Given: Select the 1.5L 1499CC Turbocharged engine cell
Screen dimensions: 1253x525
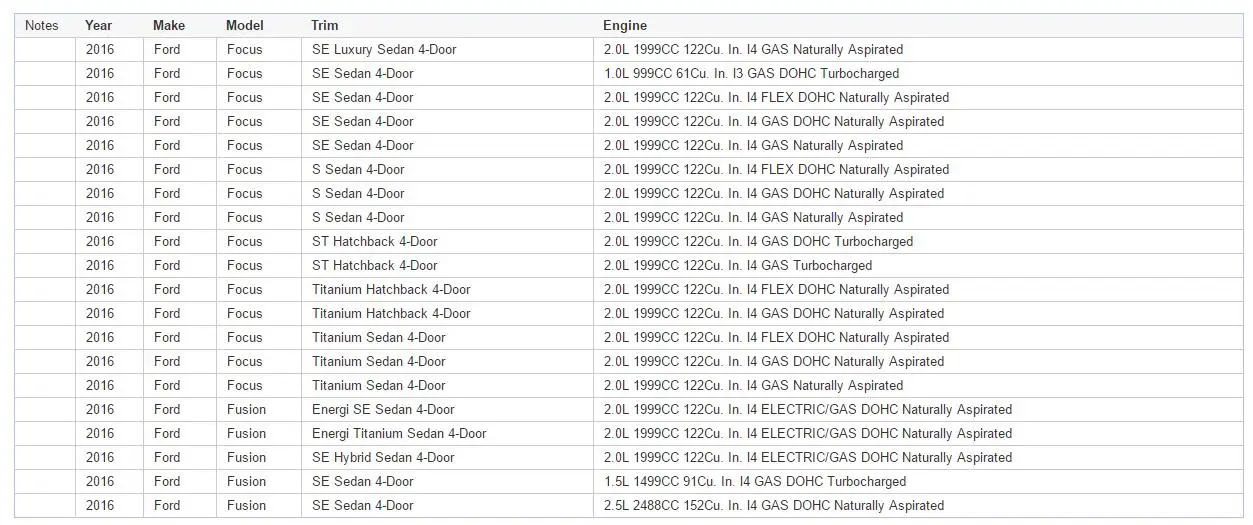Looking at the screenshot, I should click(755, 481).
